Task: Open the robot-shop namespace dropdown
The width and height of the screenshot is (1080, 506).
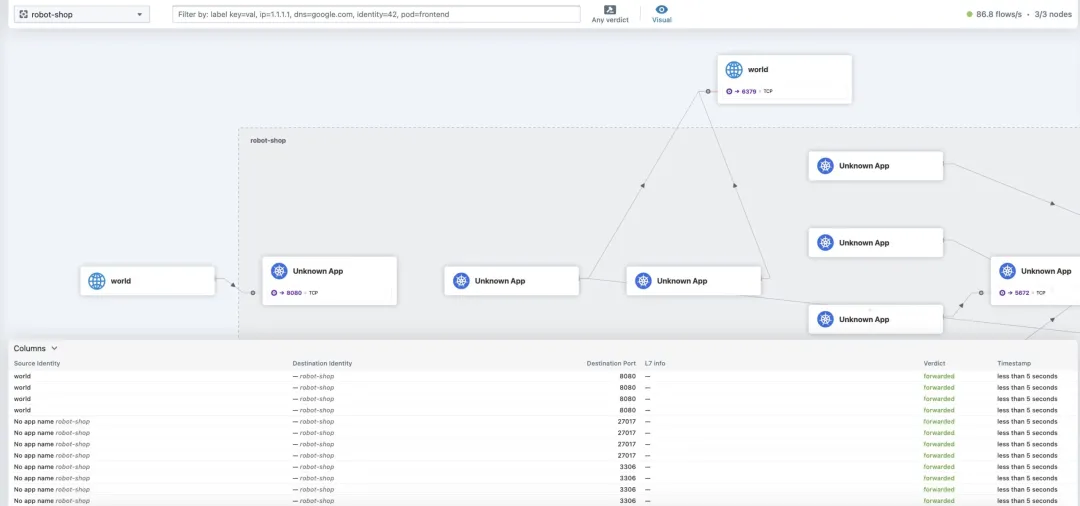Action: [82, 14]
